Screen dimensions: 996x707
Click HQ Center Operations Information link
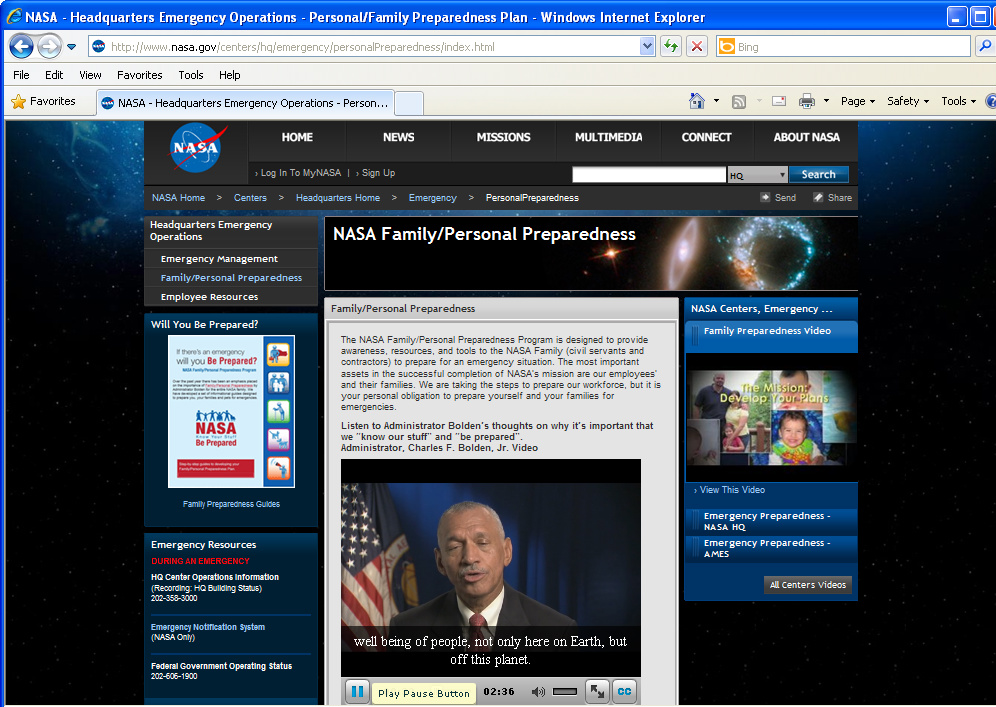[x=215, y=577]
